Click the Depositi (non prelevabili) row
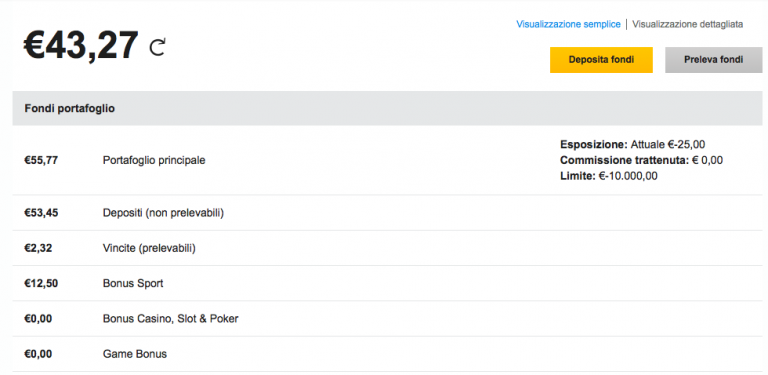 [x=387, y=213]
